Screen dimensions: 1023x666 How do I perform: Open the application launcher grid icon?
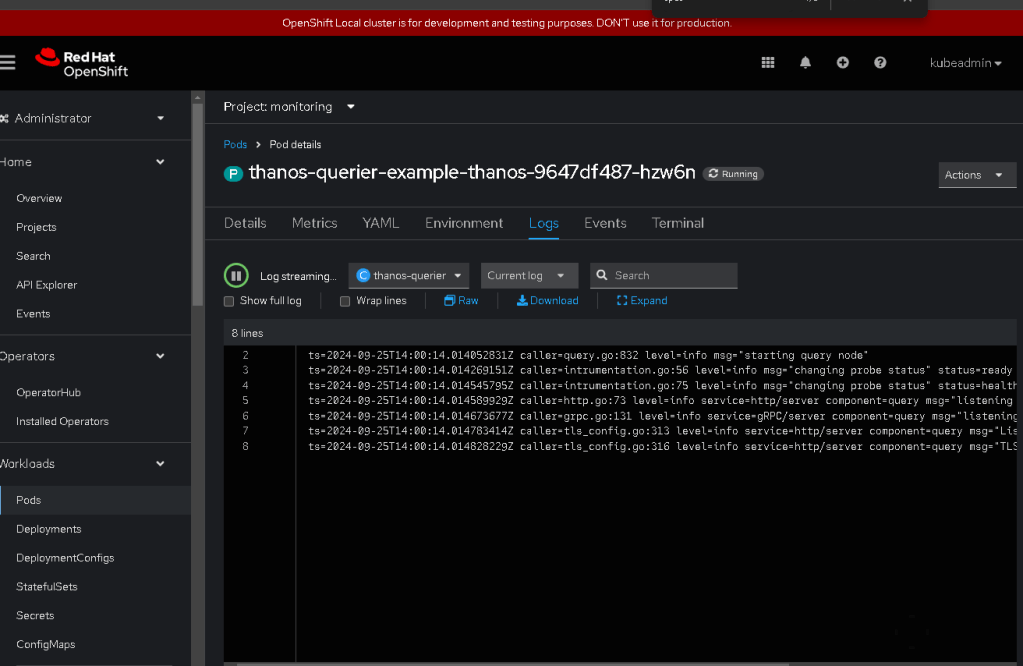click(x=768, y=63)
